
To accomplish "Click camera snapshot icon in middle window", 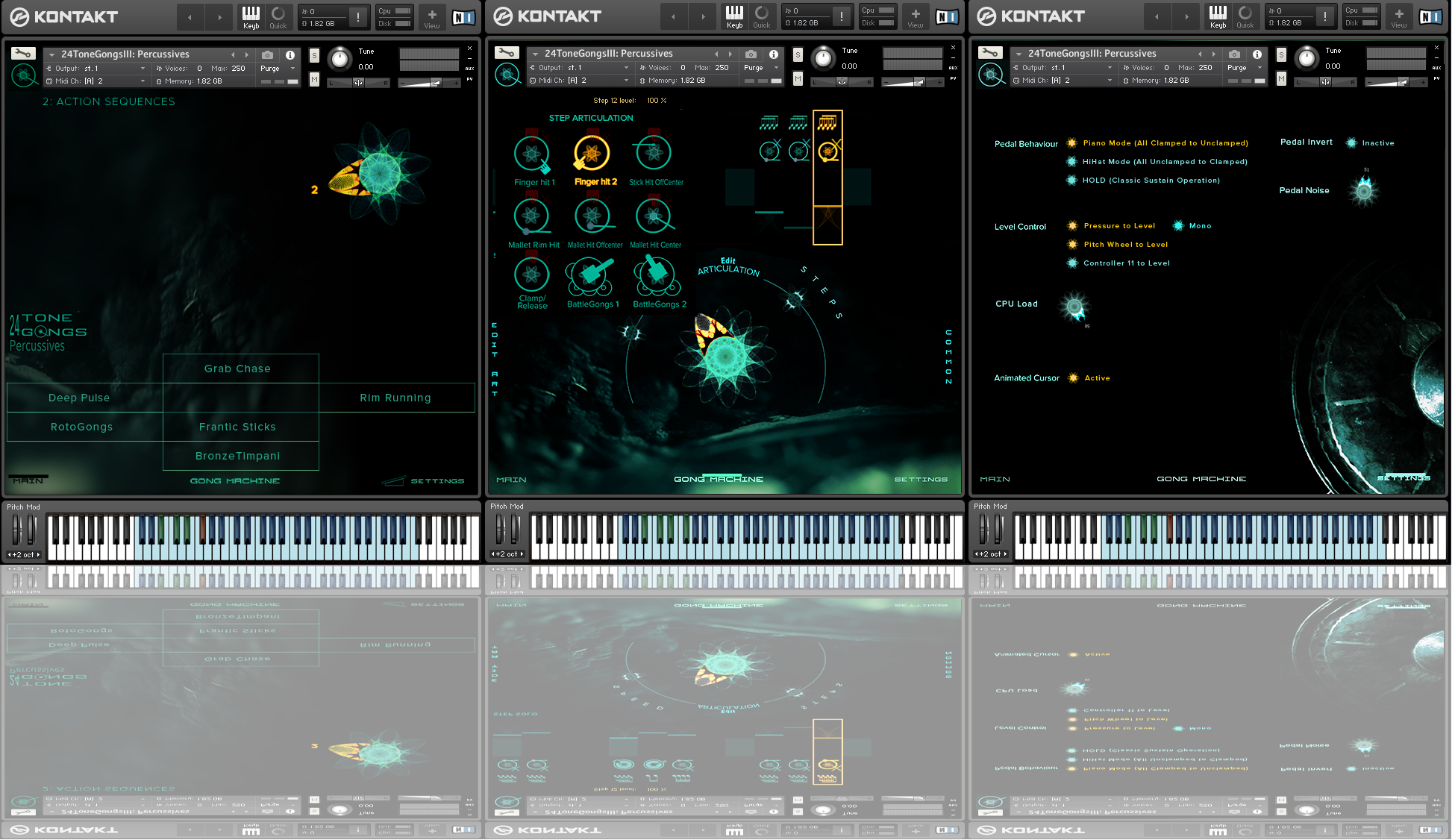I will (x=751, y=54).
